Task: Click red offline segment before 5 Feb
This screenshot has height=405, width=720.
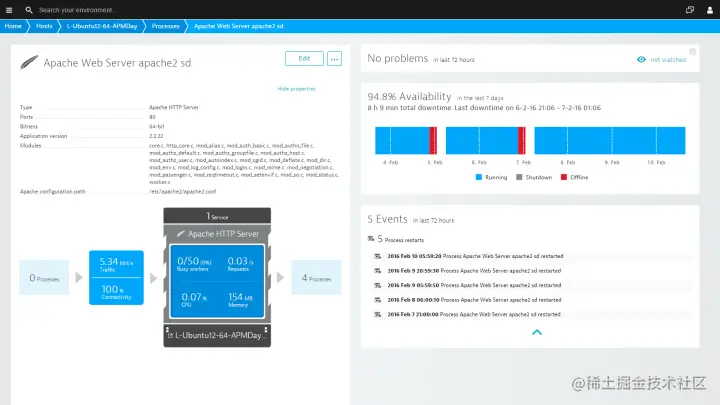Action: point(433,141)
